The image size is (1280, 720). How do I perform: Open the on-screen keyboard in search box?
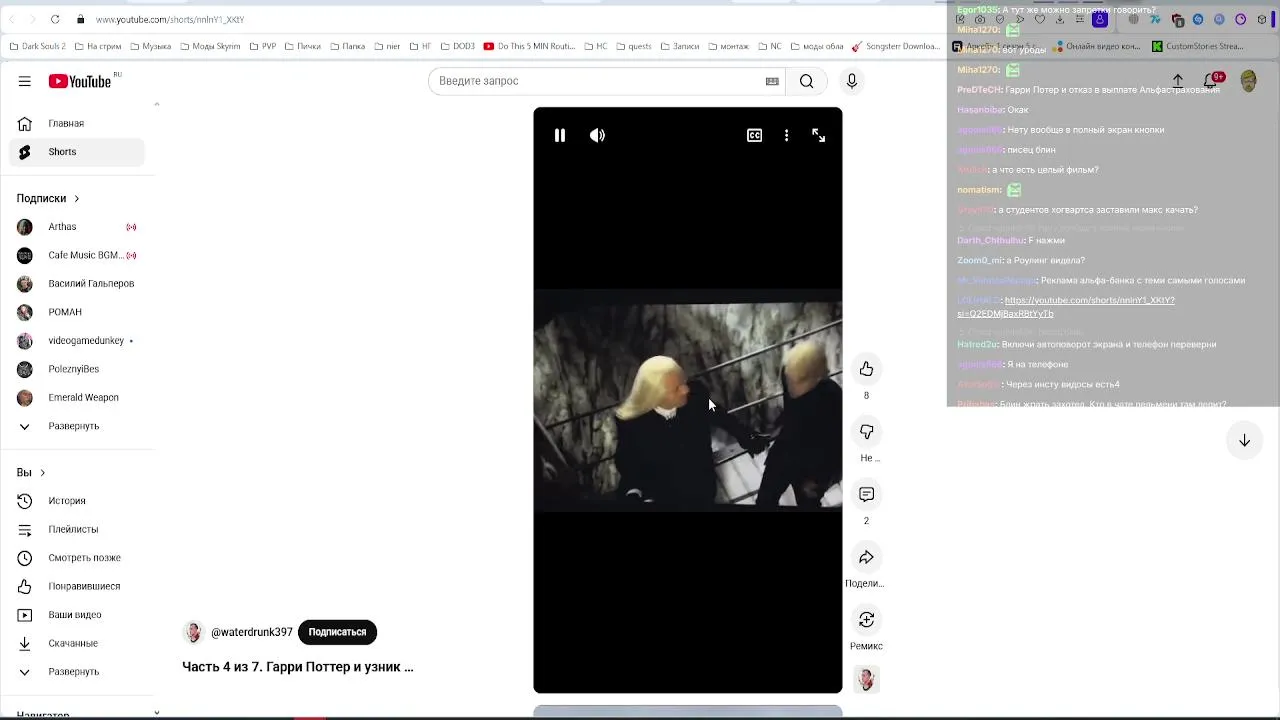point(772,81)
